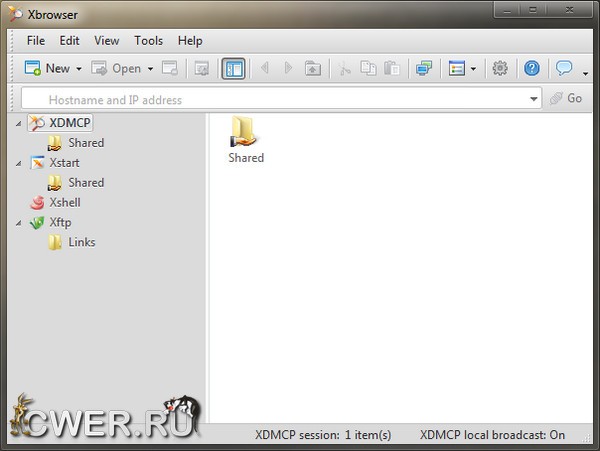Click the Hostname and IP address field
The width and height of the screenshot is (600, 451).
click(x=280, y=99)
